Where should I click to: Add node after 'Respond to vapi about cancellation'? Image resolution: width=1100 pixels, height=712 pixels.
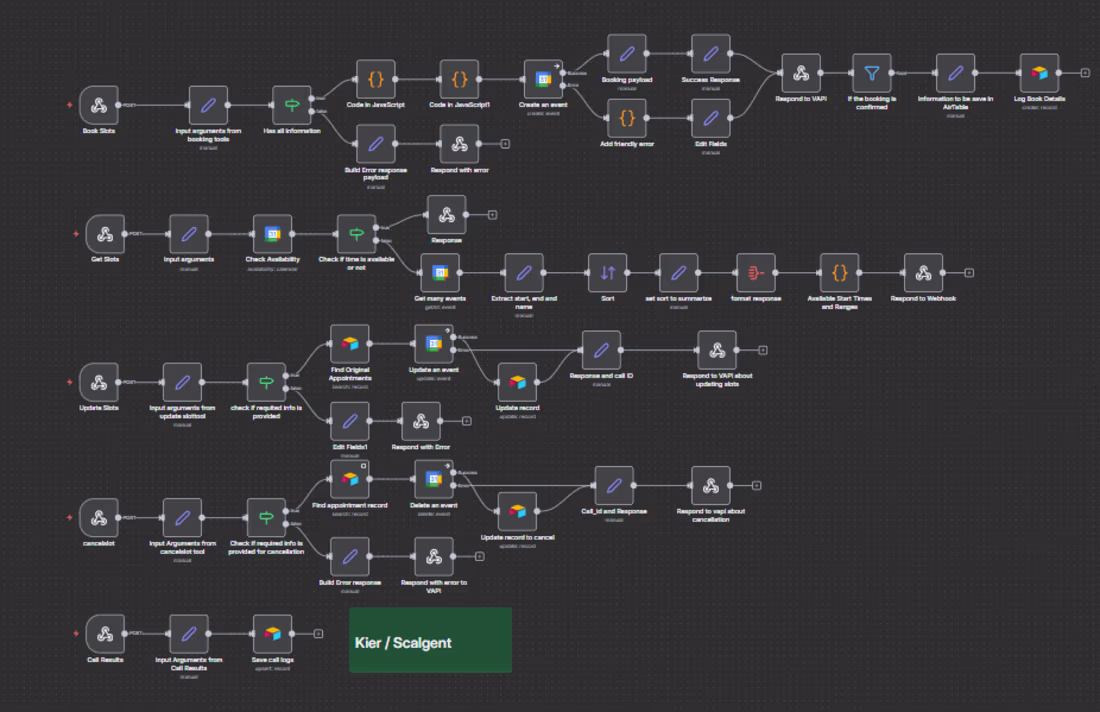[x=756, y=485]
